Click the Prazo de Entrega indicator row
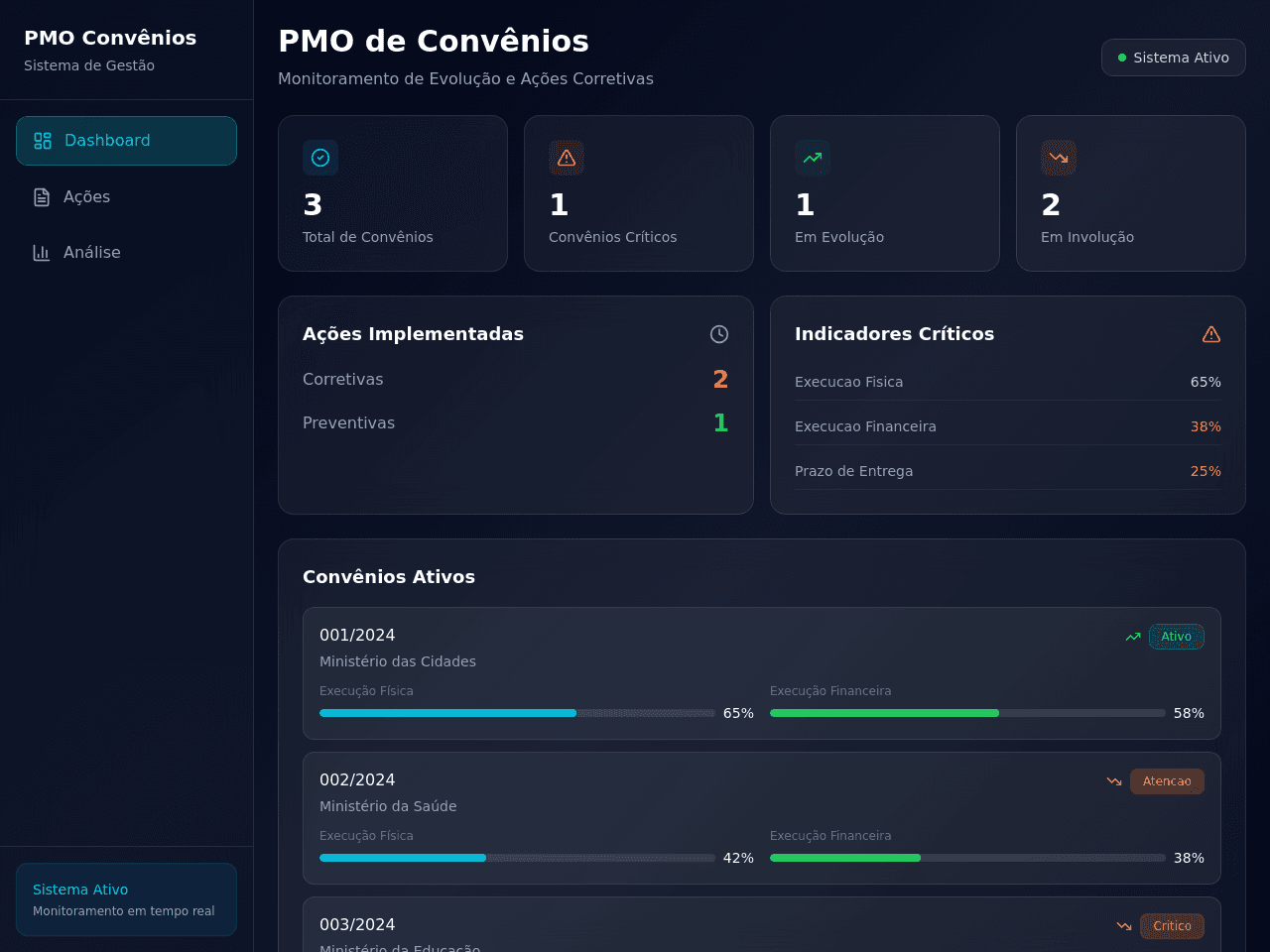The width and height of the screenshot is (1270, 952). [x=1008, y=471]
